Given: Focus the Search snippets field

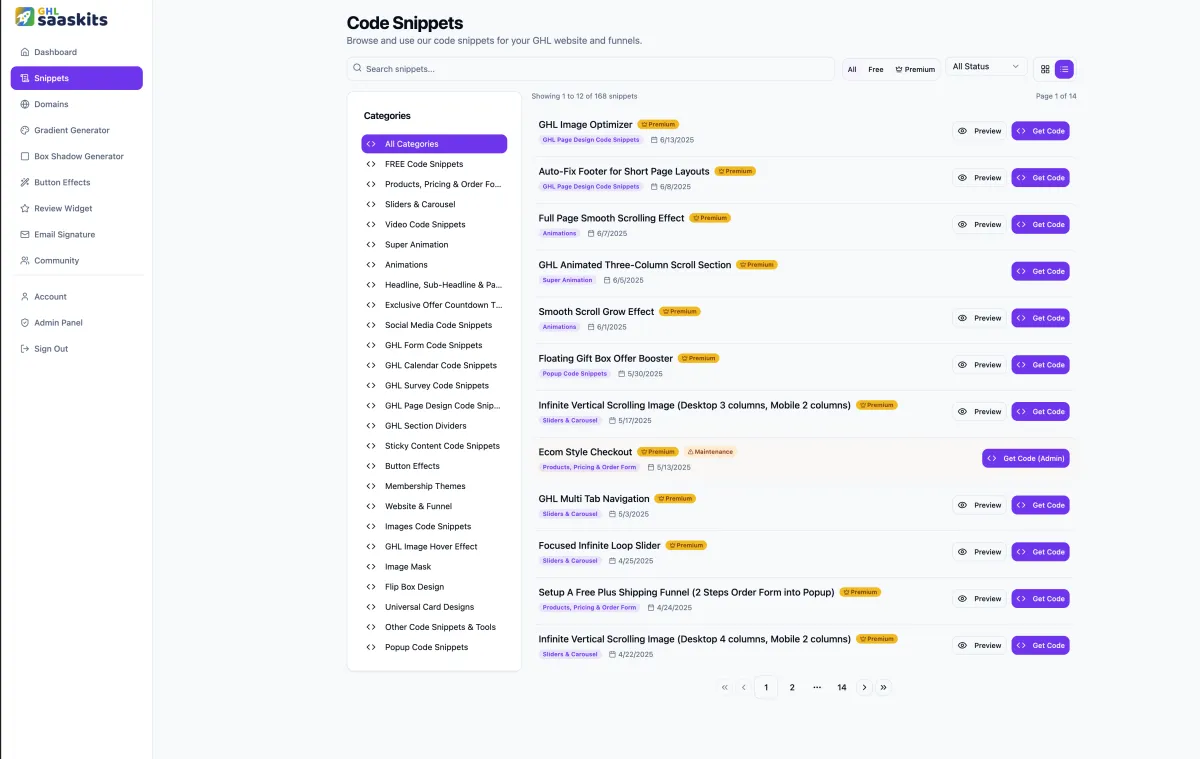Looking at the screenshot, I should [x=591, y=69].
